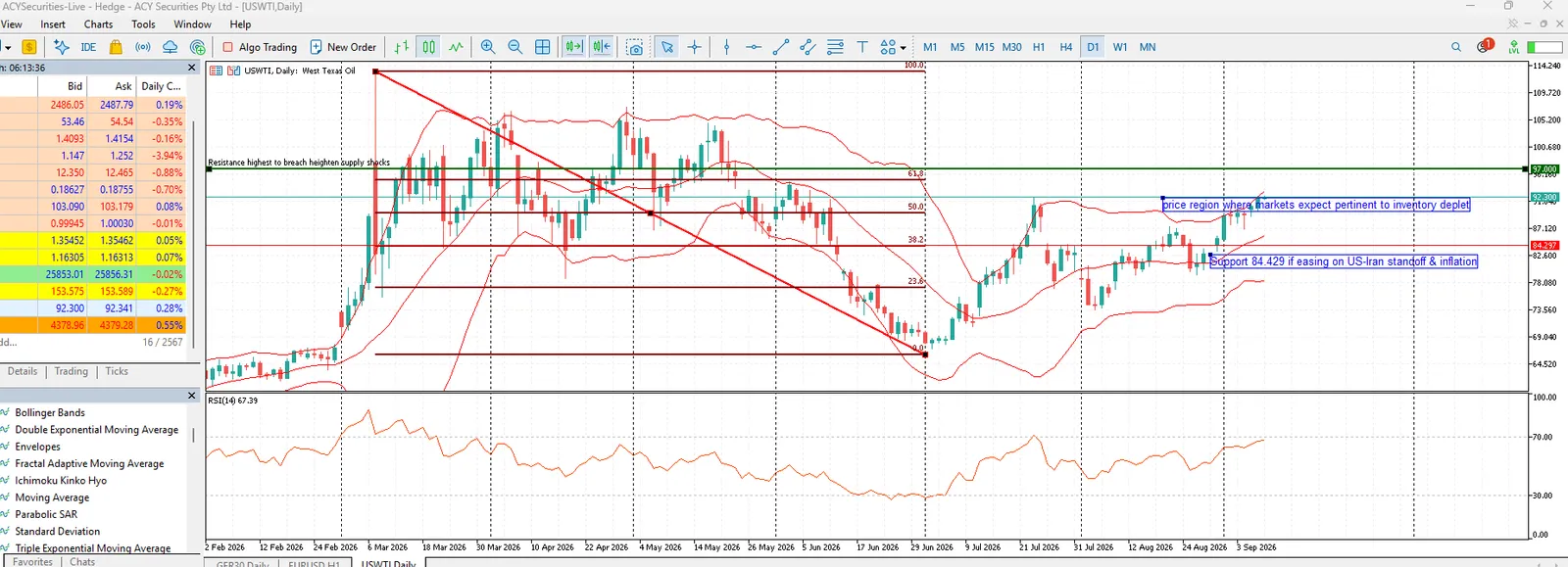Image resolution: width=1568 pixels, height=567 pixels.
Task: Open the shapes objects dropdown arrow
Action: (903, 48)
